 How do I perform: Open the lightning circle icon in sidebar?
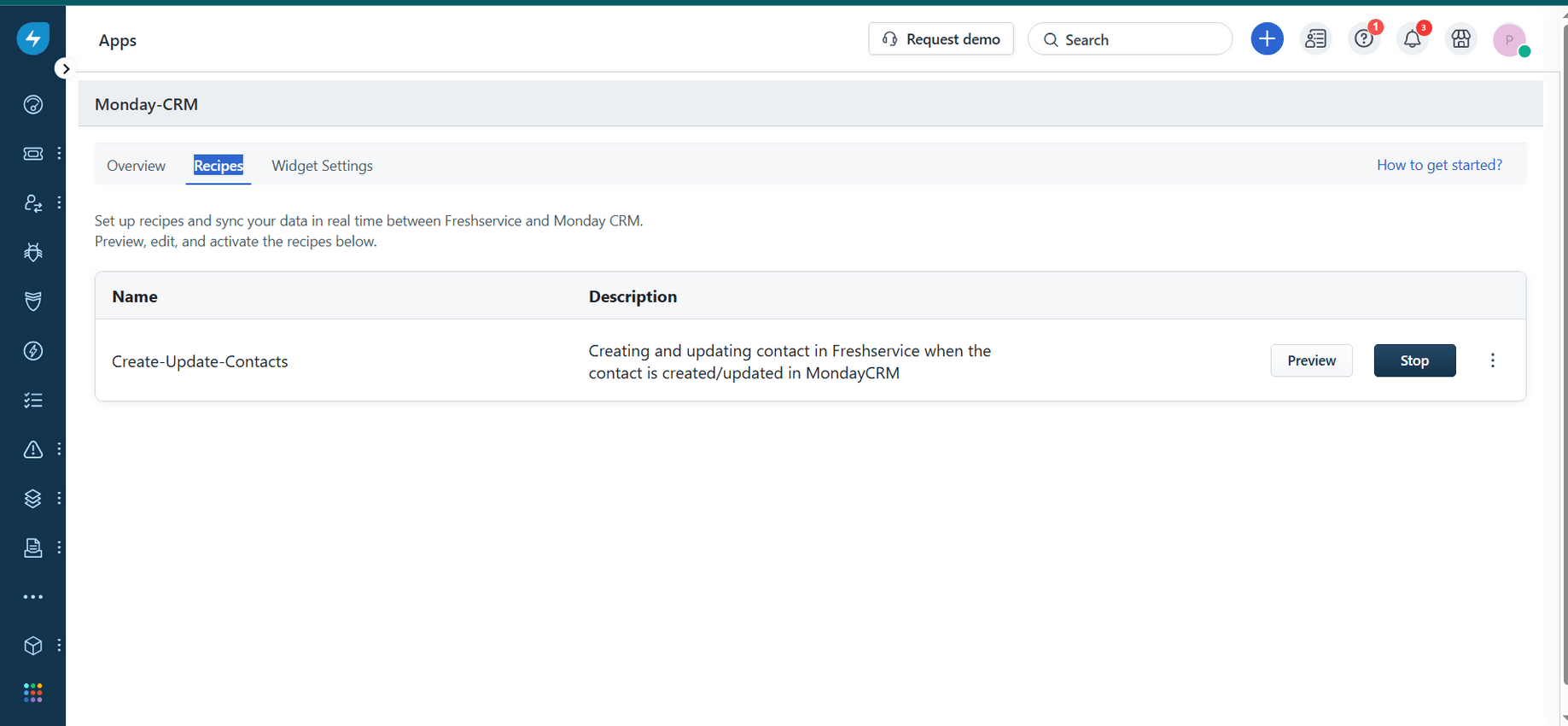pyautogui.click(x=33, y=351)
